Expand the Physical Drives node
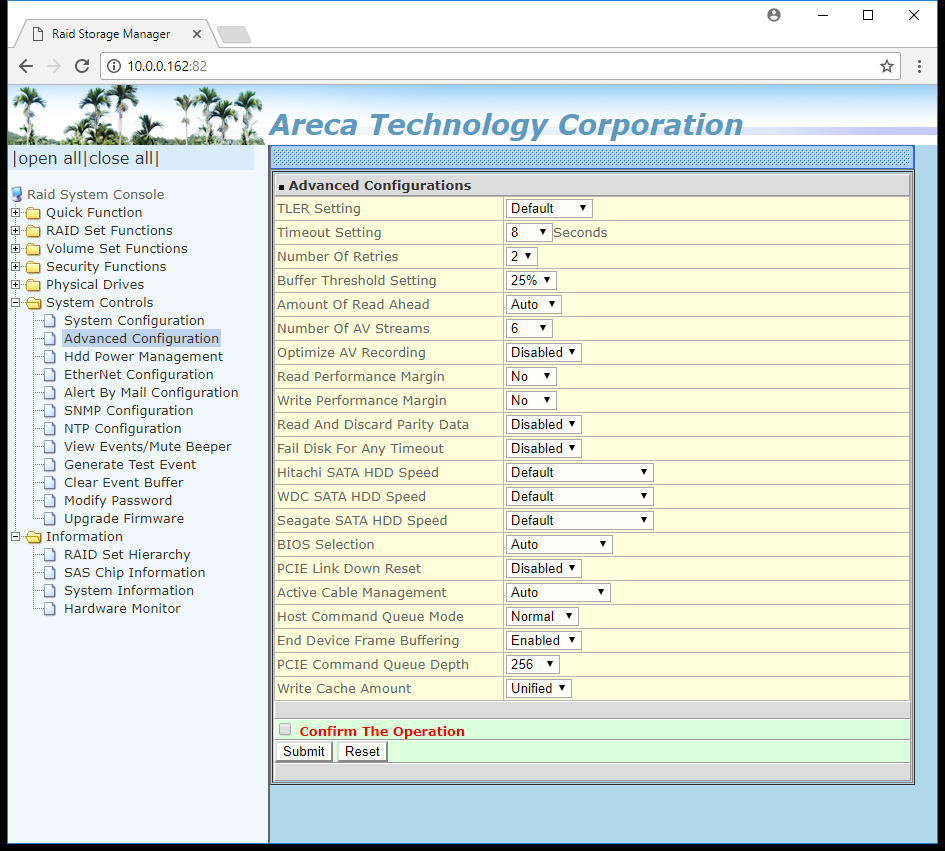The image size is (945, 851). [16, 284]
